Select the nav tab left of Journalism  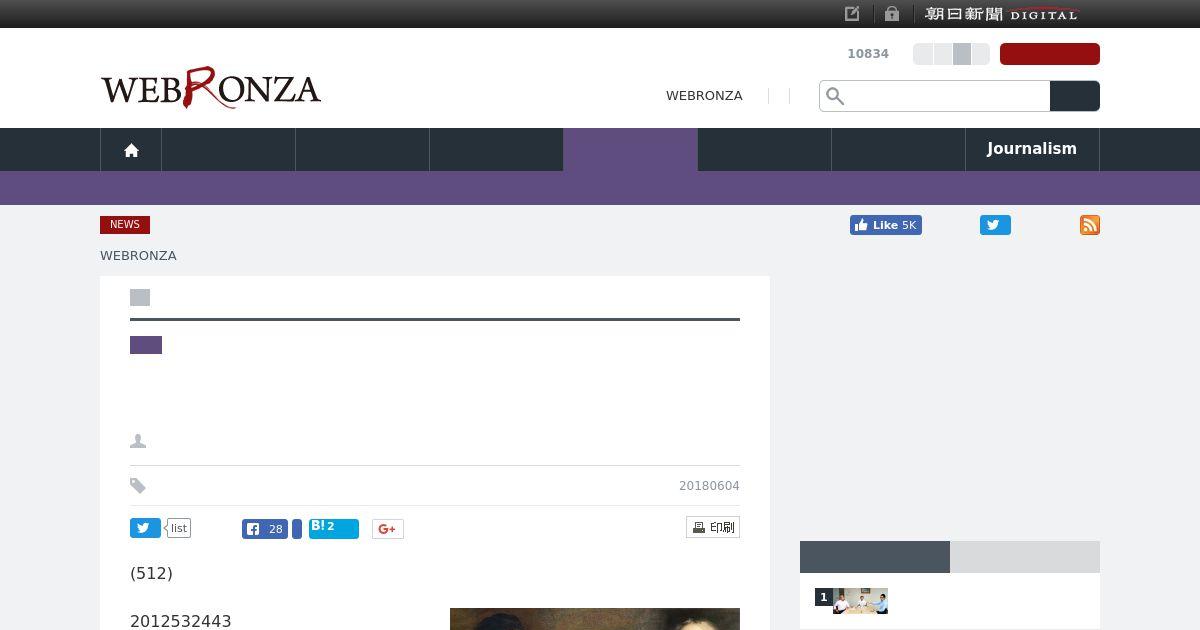pyautogui.click(x=898, y=149)
